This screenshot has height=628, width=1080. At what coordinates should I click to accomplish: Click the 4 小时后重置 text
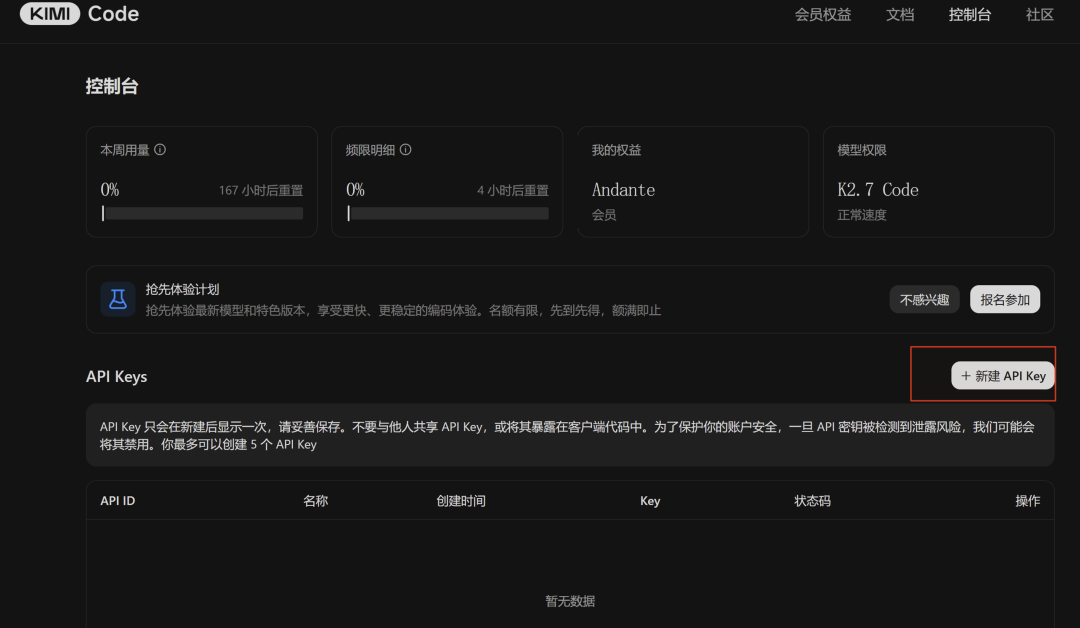513,190
